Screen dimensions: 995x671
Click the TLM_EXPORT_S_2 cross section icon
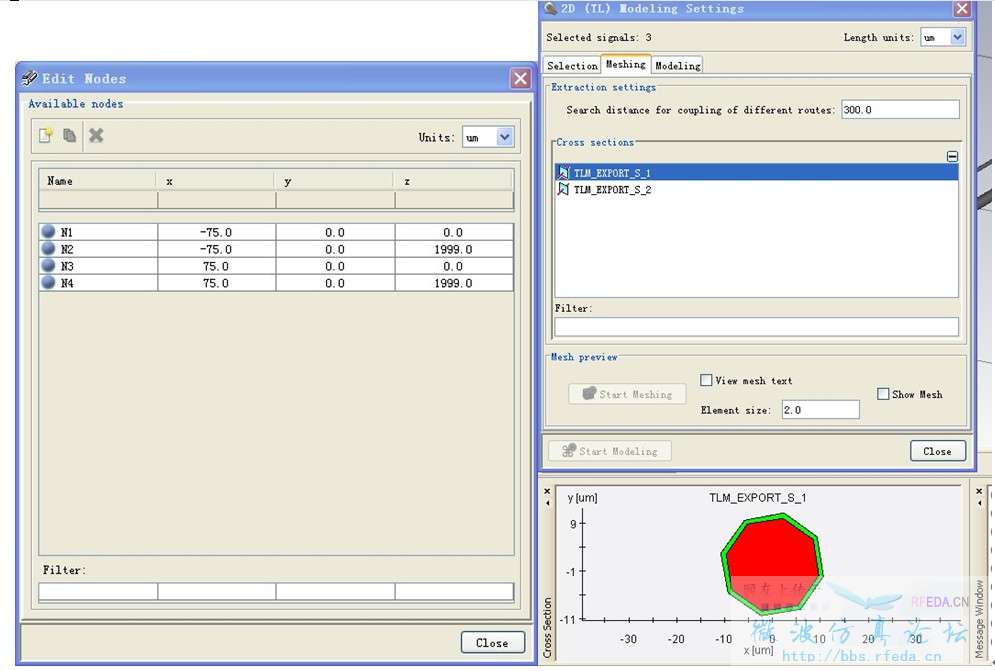[563, 189]
